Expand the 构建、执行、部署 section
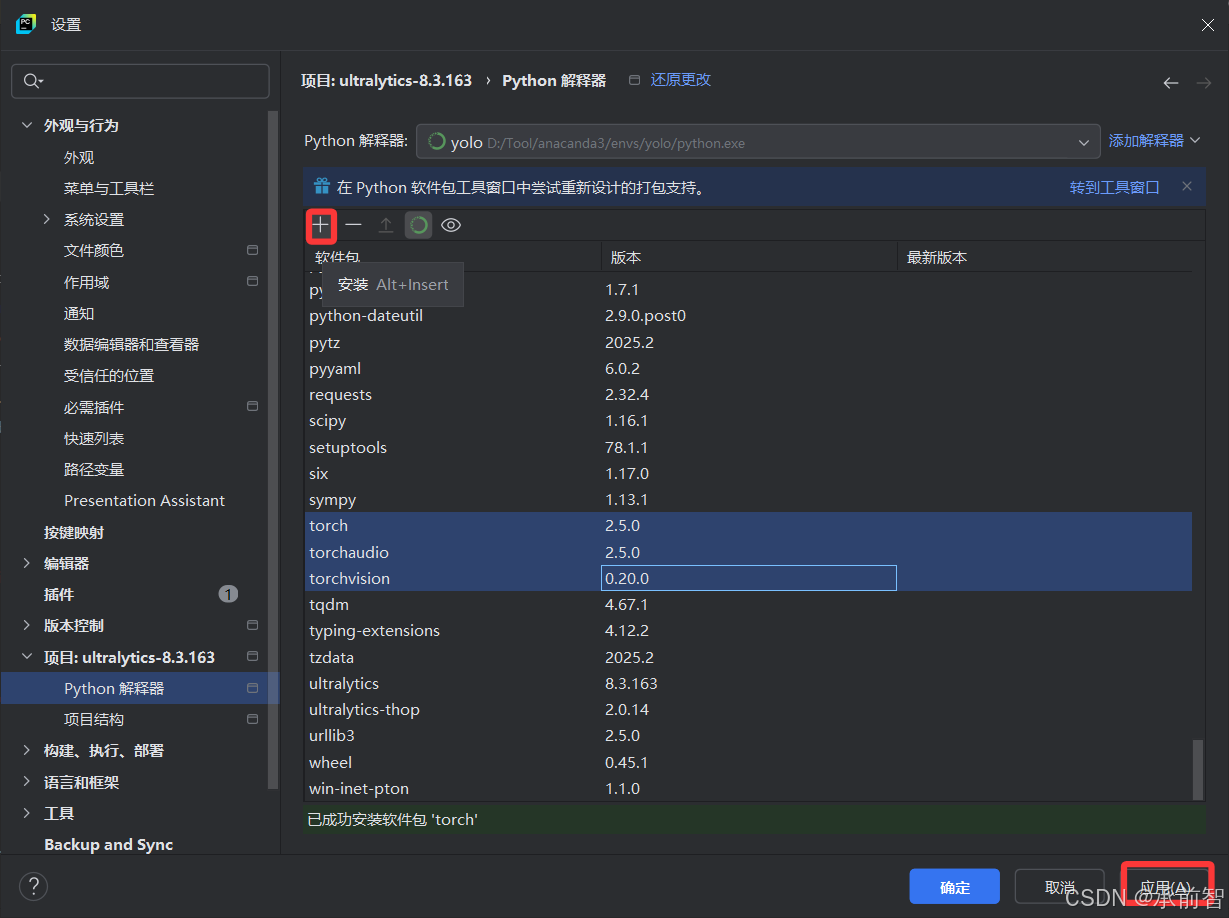The width and height of the screenshot is (1229, 918). tap(26, 750)
